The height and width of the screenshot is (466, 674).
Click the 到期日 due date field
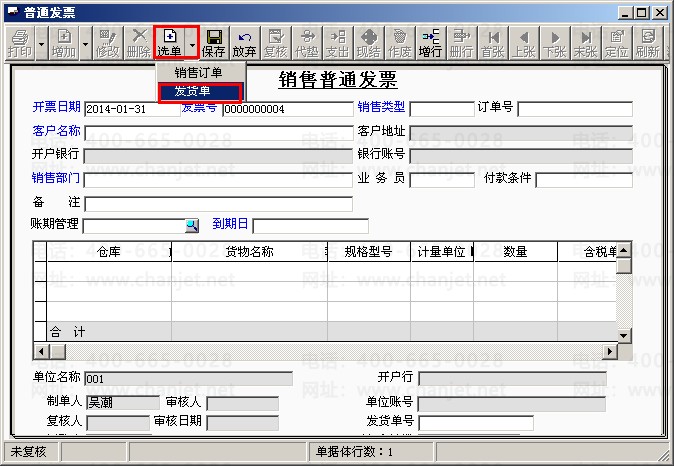pyautogui.click(x=310, y=226)
